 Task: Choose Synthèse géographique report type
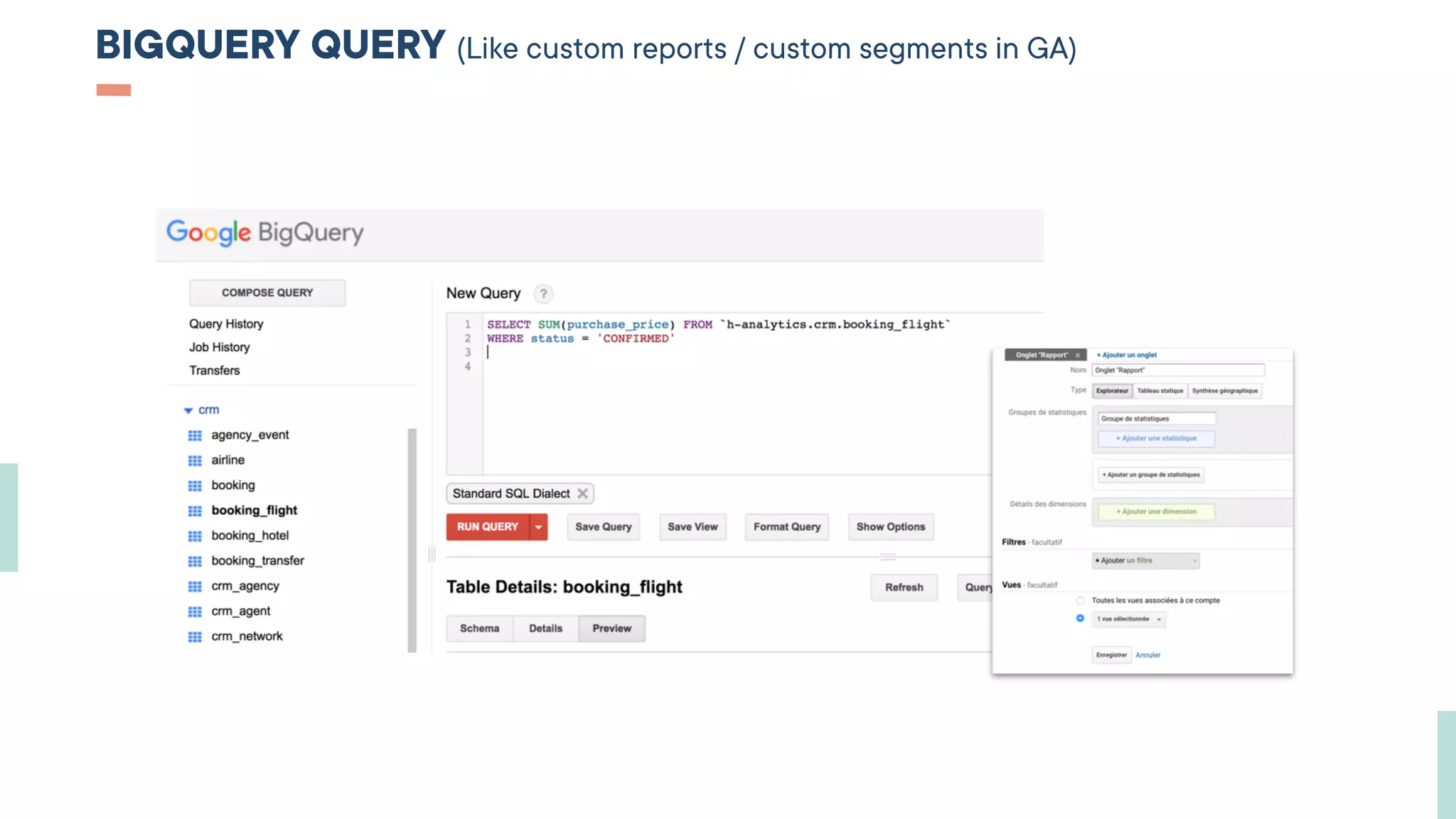pos(1225,390)
